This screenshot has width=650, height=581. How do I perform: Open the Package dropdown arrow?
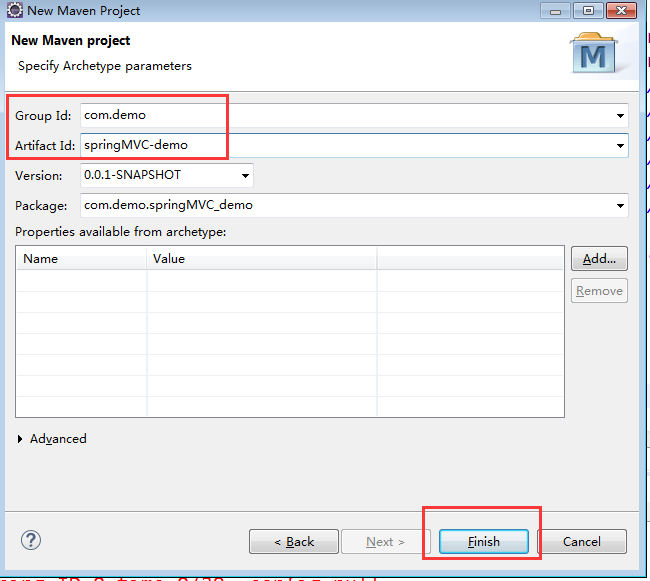click(x=620, y=206)
